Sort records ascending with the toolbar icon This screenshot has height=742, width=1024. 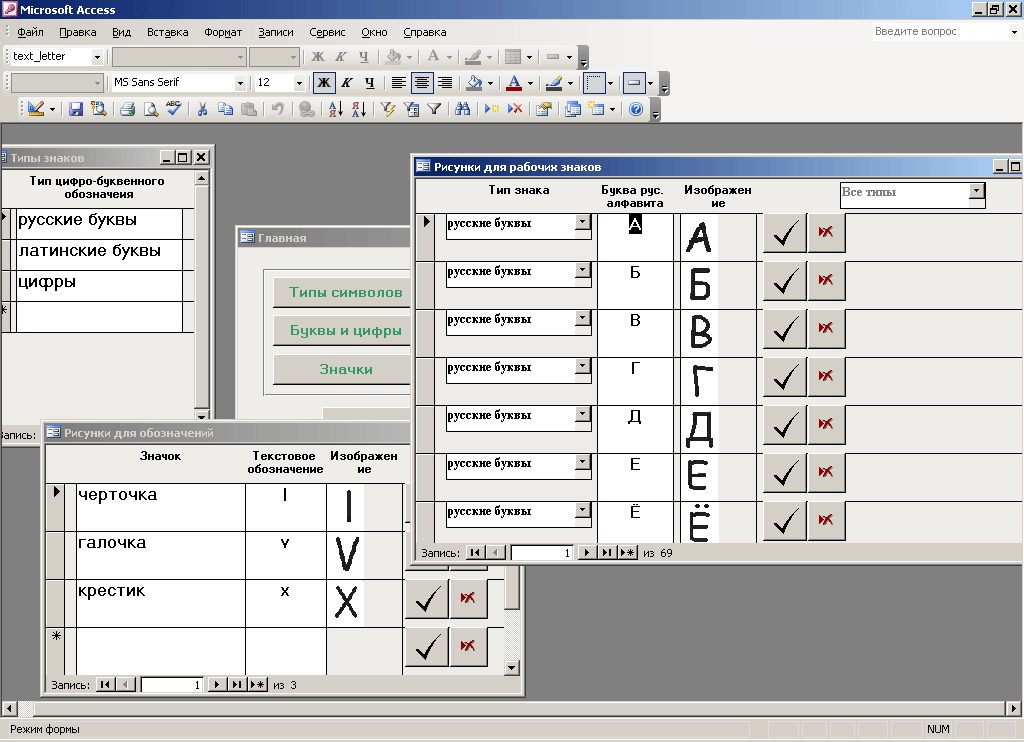[336, 109]
